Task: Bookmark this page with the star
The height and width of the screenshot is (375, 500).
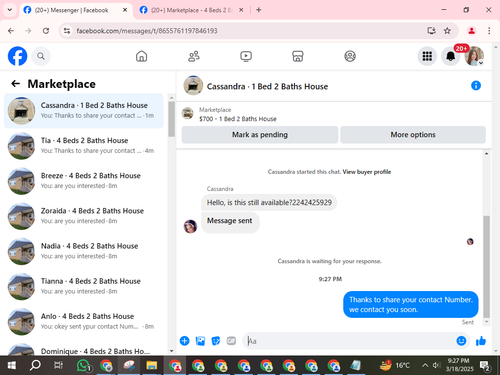Action: [x=447, y=31]
